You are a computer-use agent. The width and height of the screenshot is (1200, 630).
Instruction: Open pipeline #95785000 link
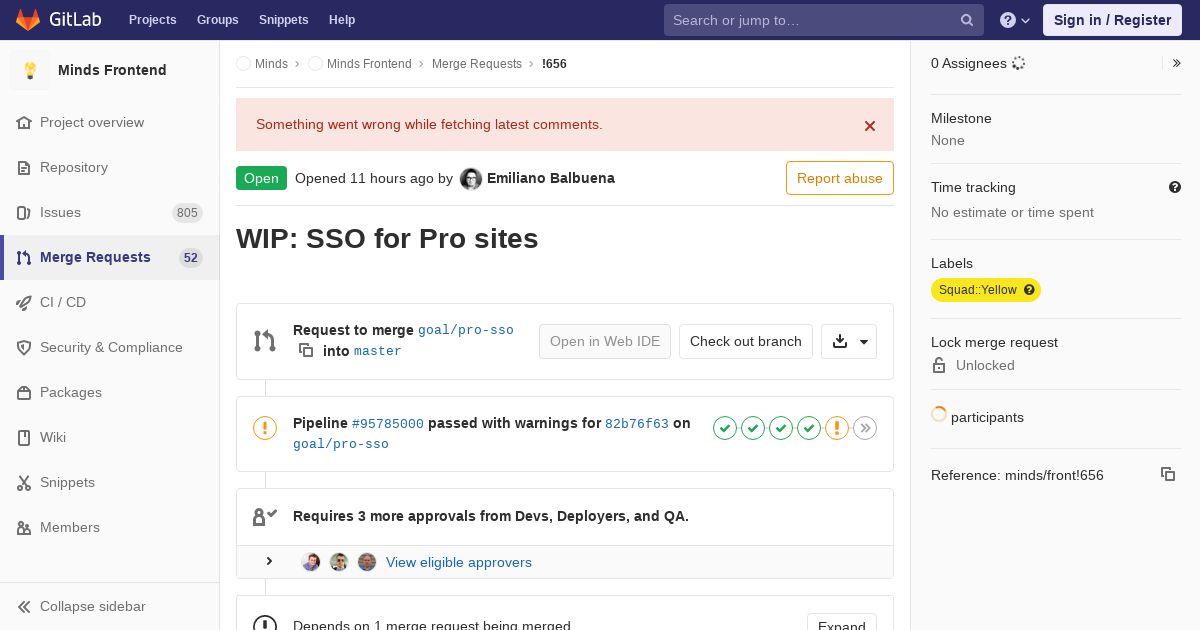click(388, 424)
